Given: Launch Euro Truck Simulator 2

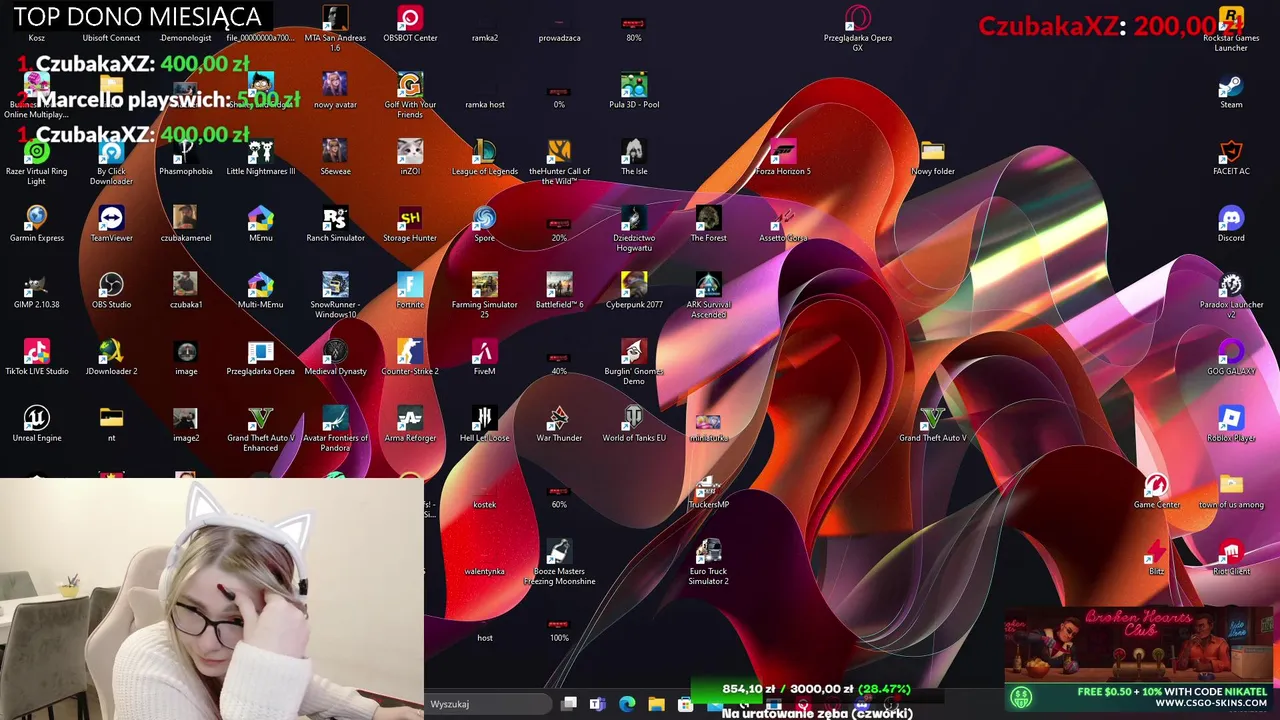Looking at the screenshot, I should tap(708, 552).
